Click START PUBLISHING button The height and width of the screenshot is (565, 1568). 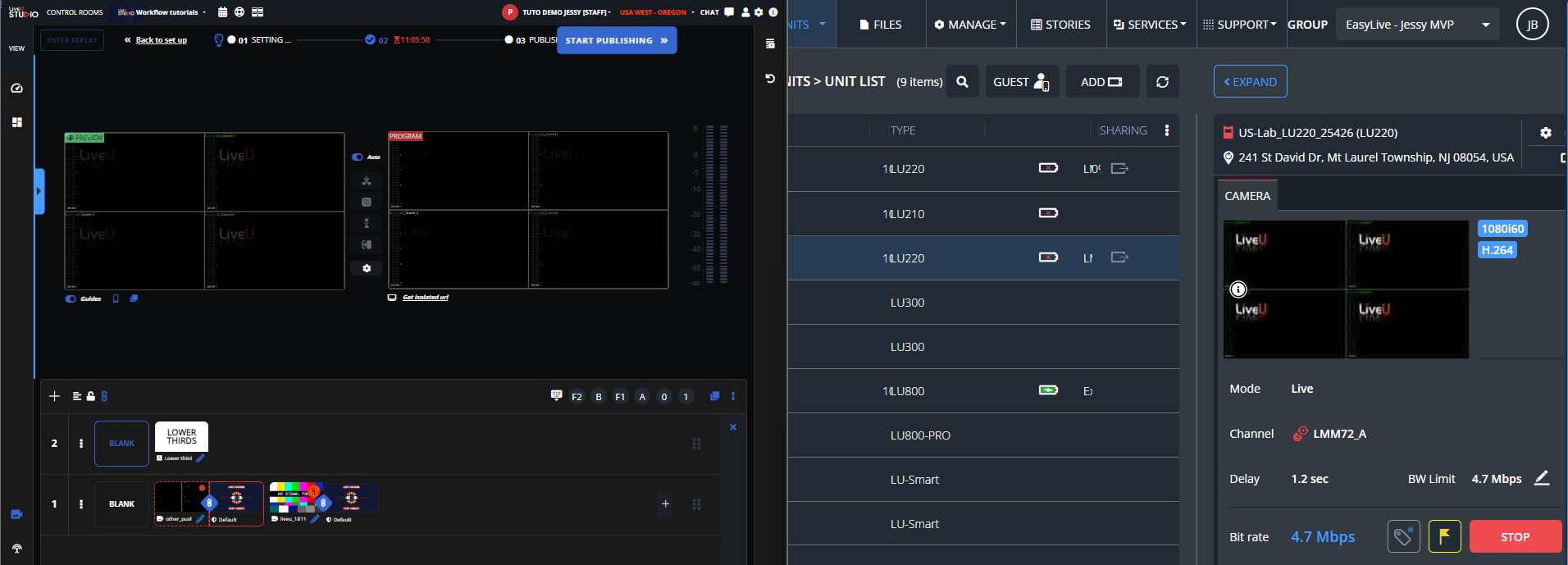tap(617, 40)
